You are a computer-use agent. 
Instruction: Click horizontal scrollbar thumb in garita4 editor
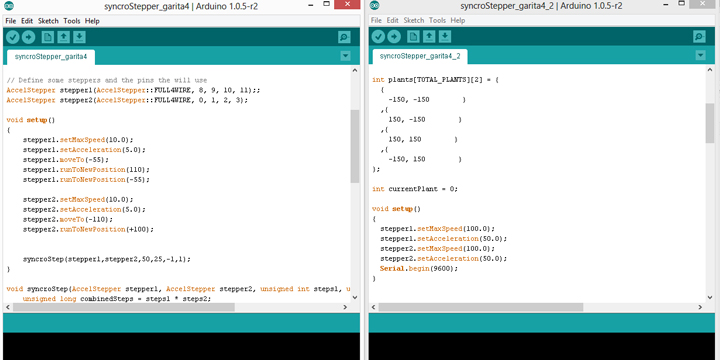(x=124, y=307)
